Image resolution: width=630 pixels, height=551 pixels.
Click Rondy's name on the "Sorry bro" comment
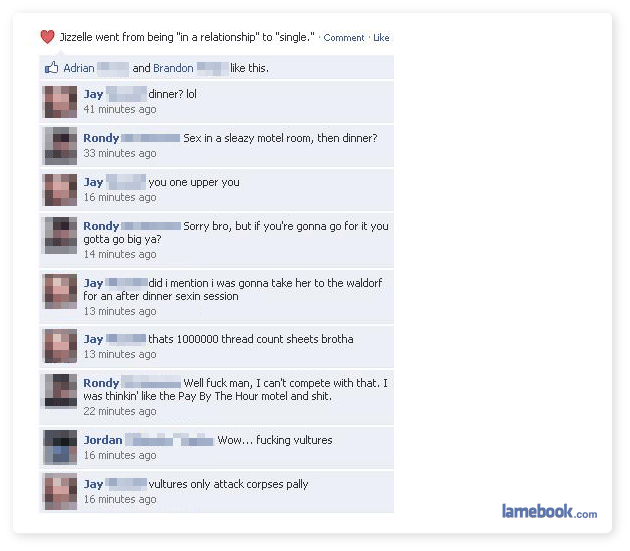101,226
